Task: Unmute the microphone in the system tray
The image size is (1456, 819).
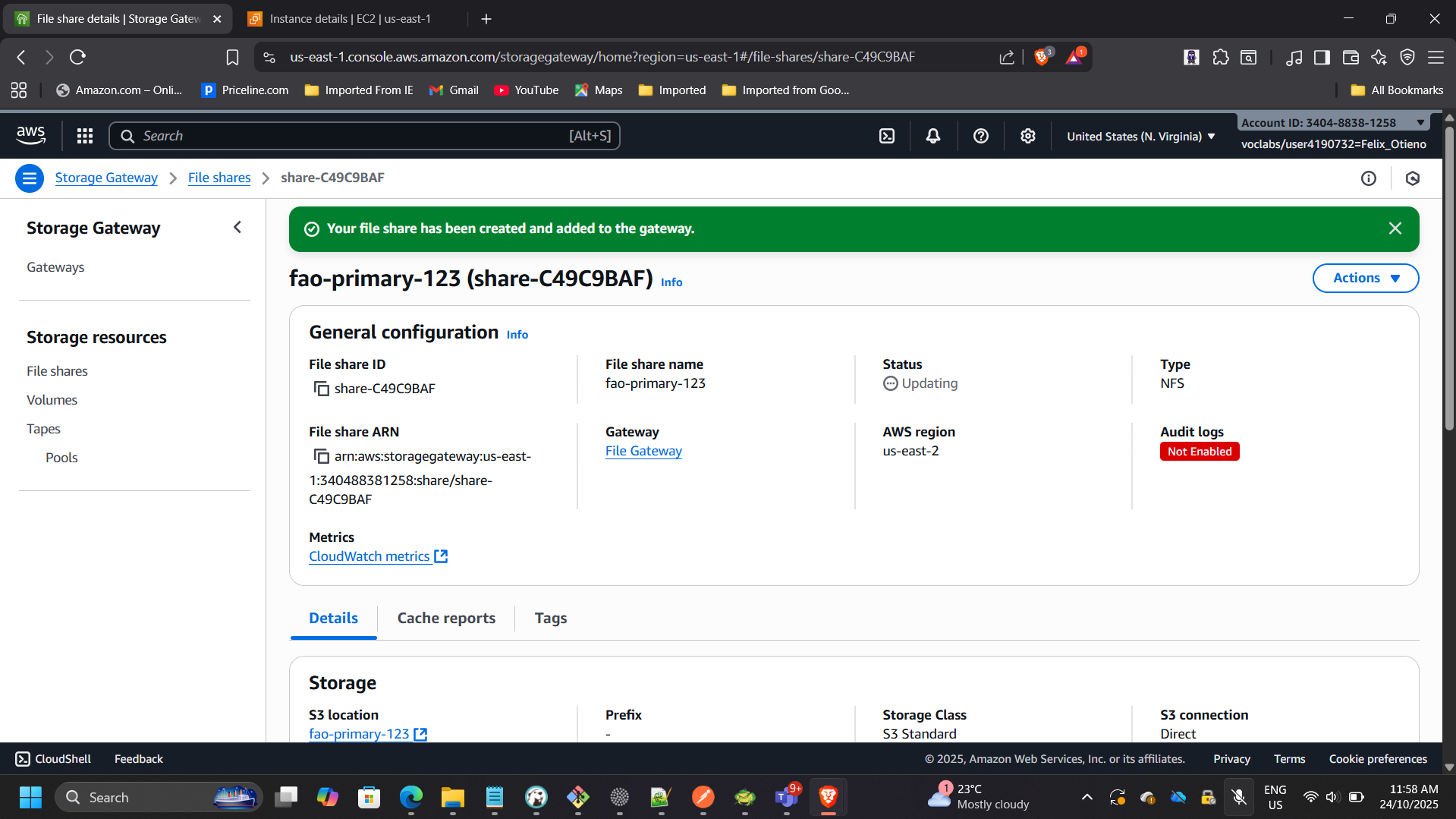Action: [1239, 797]
